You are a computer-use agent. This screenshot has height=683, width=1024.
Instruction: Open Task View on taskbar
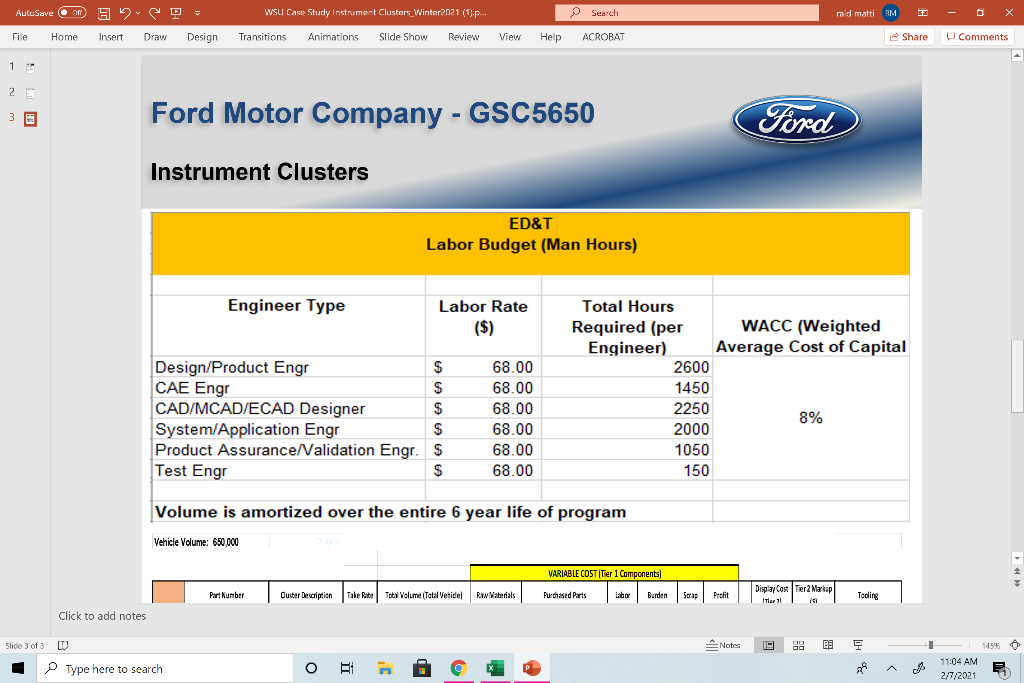click(347, 668)
